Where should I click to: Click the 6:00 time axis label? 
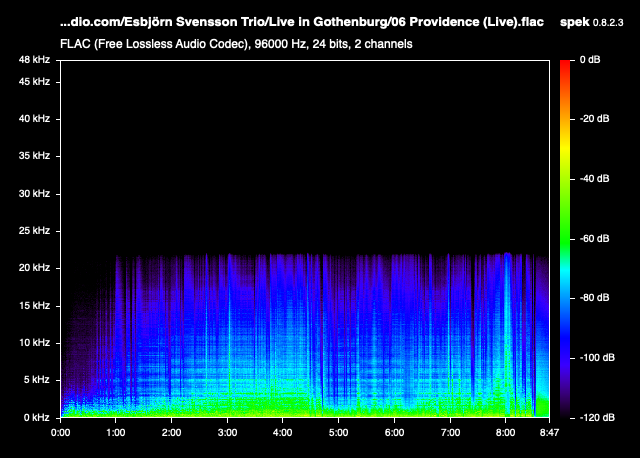(394, 433)
